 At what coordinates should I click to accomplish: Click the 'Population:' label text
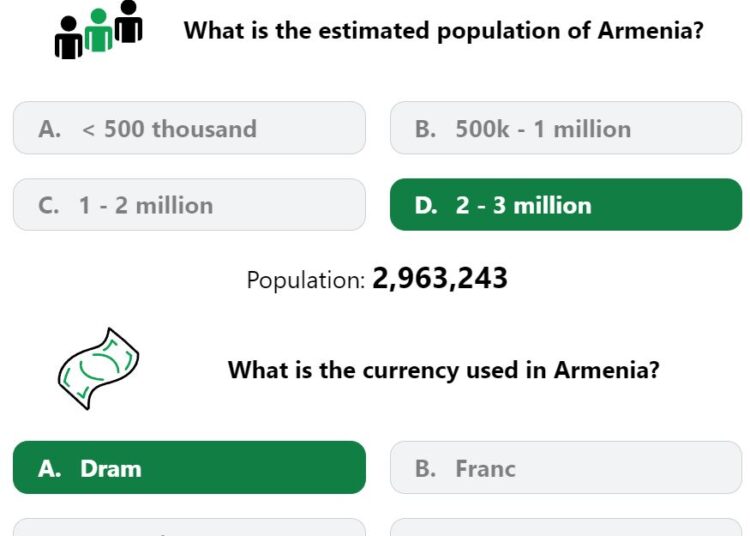(306, 280)
